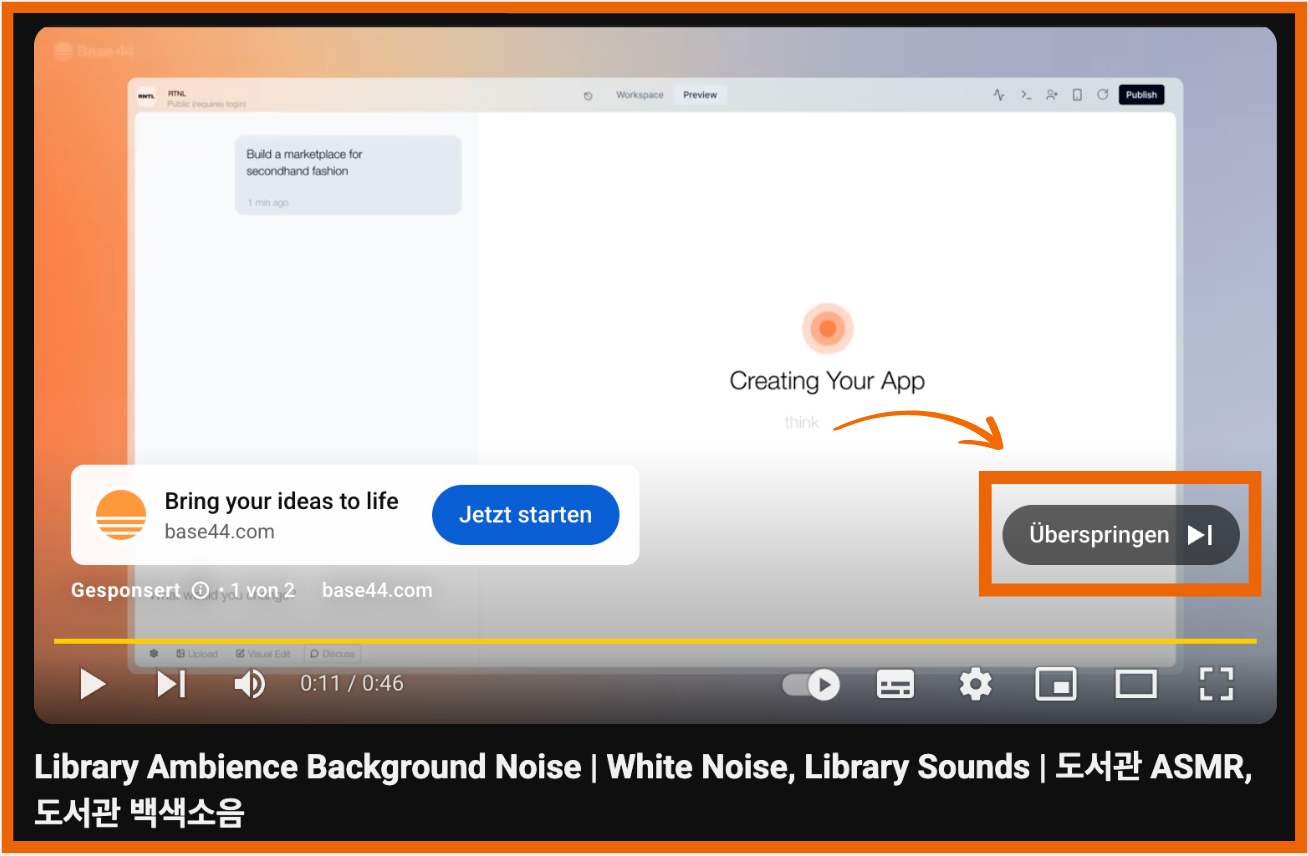
Task: Mute the video with the speaker icon
Action: coord(249,684)
